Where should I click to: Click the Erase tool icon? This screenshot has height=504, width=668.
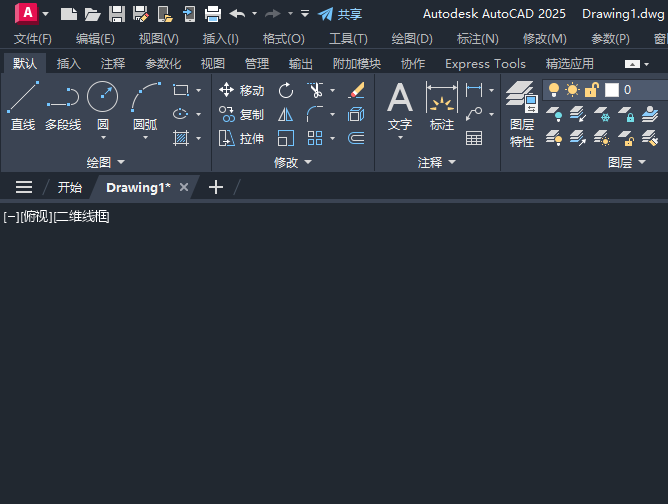(x=356, y=90)
